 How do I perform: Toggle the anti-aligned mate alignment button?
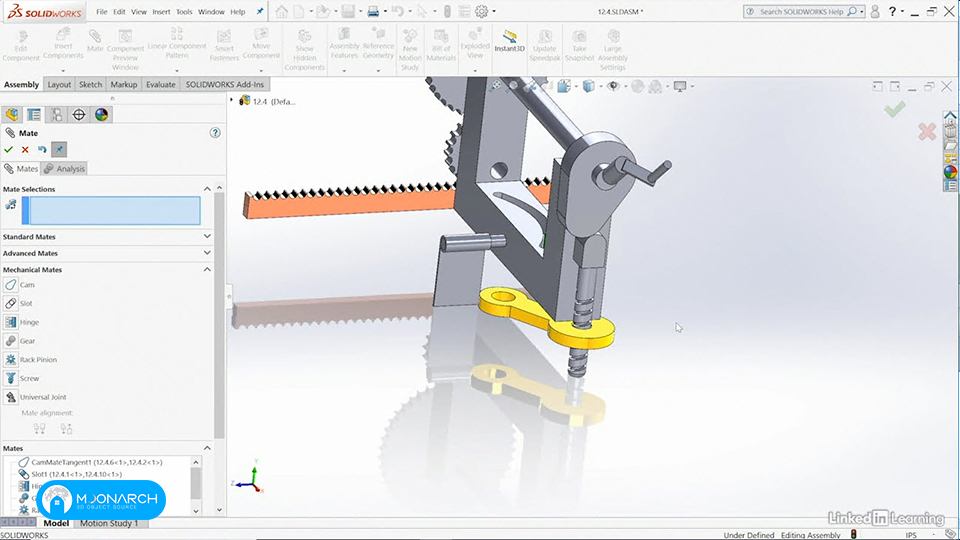66,429
